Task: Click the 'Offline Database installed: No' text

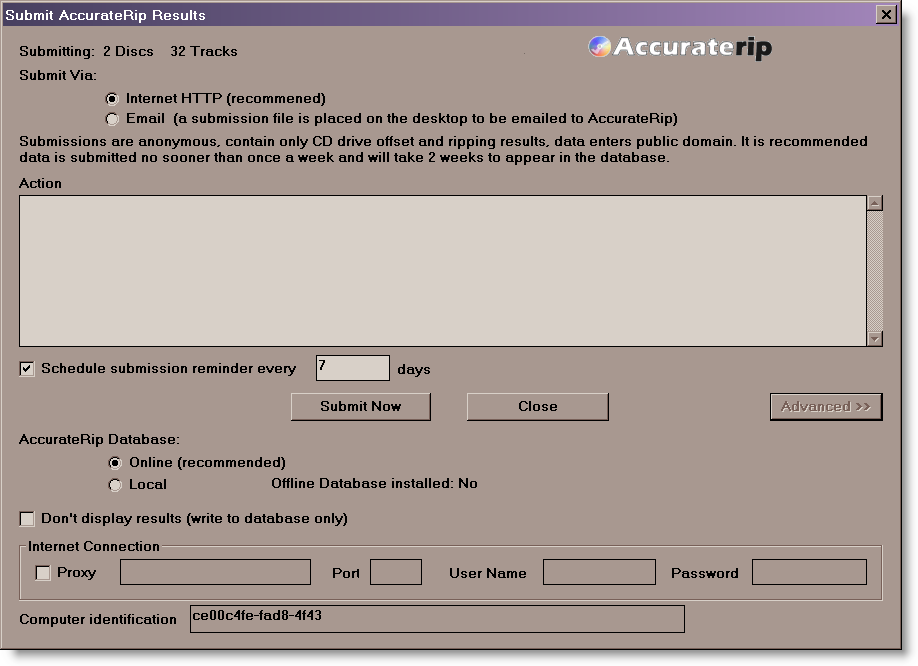Action: 374,483
